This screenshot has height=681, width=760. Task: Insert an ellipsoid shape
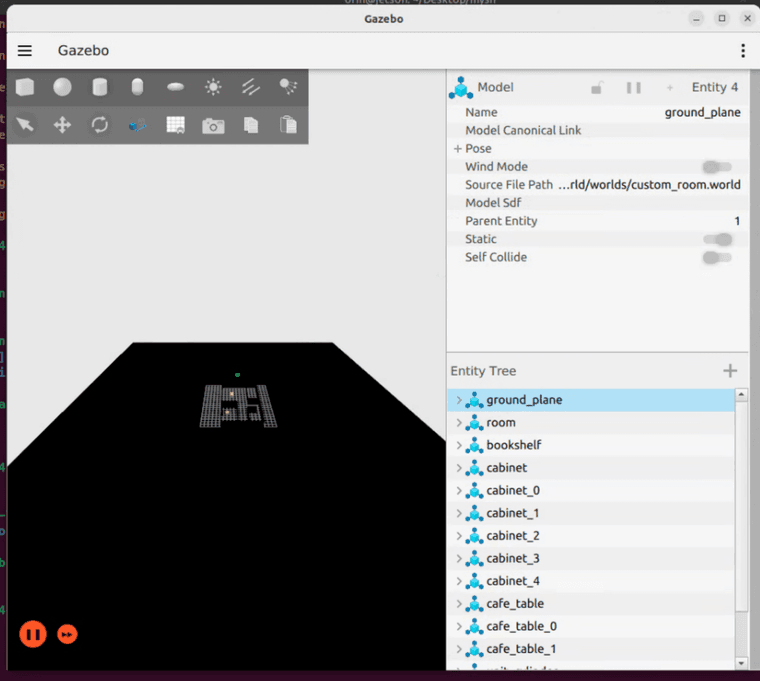click(x=175, y=87)
